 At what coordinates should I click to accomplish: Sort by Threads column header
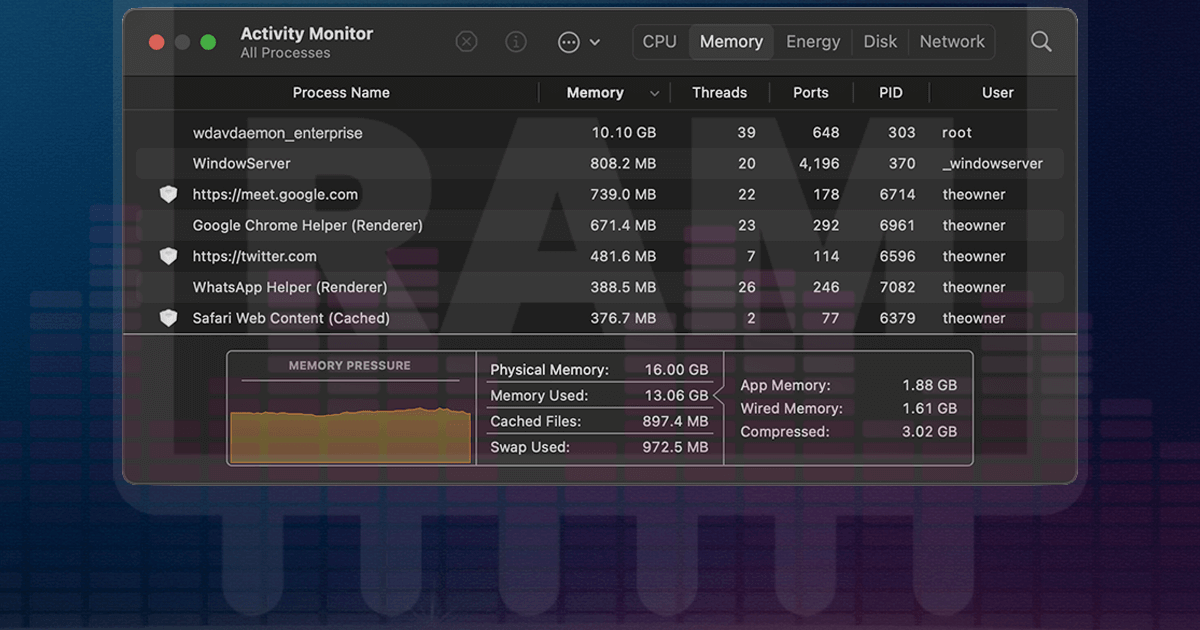tap(719, 93)
